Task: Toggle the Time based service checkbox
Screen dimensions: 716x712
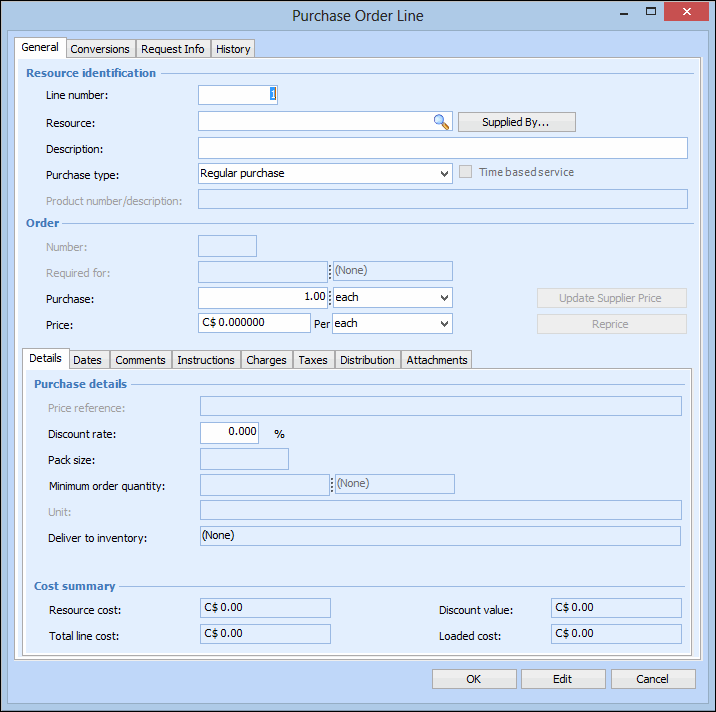Action: coord(466,172)
